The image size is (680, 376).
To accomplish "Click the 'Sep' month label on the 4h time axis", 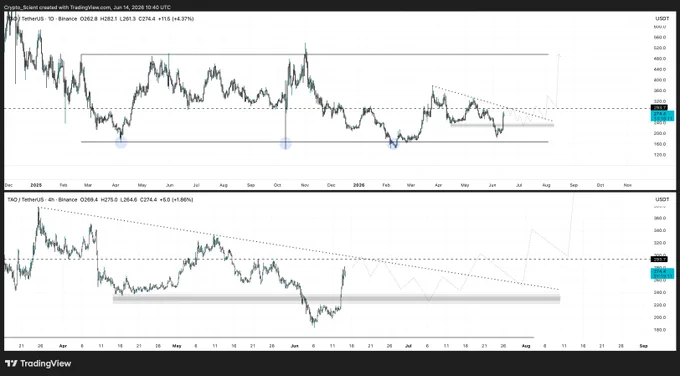I will 644,346.
